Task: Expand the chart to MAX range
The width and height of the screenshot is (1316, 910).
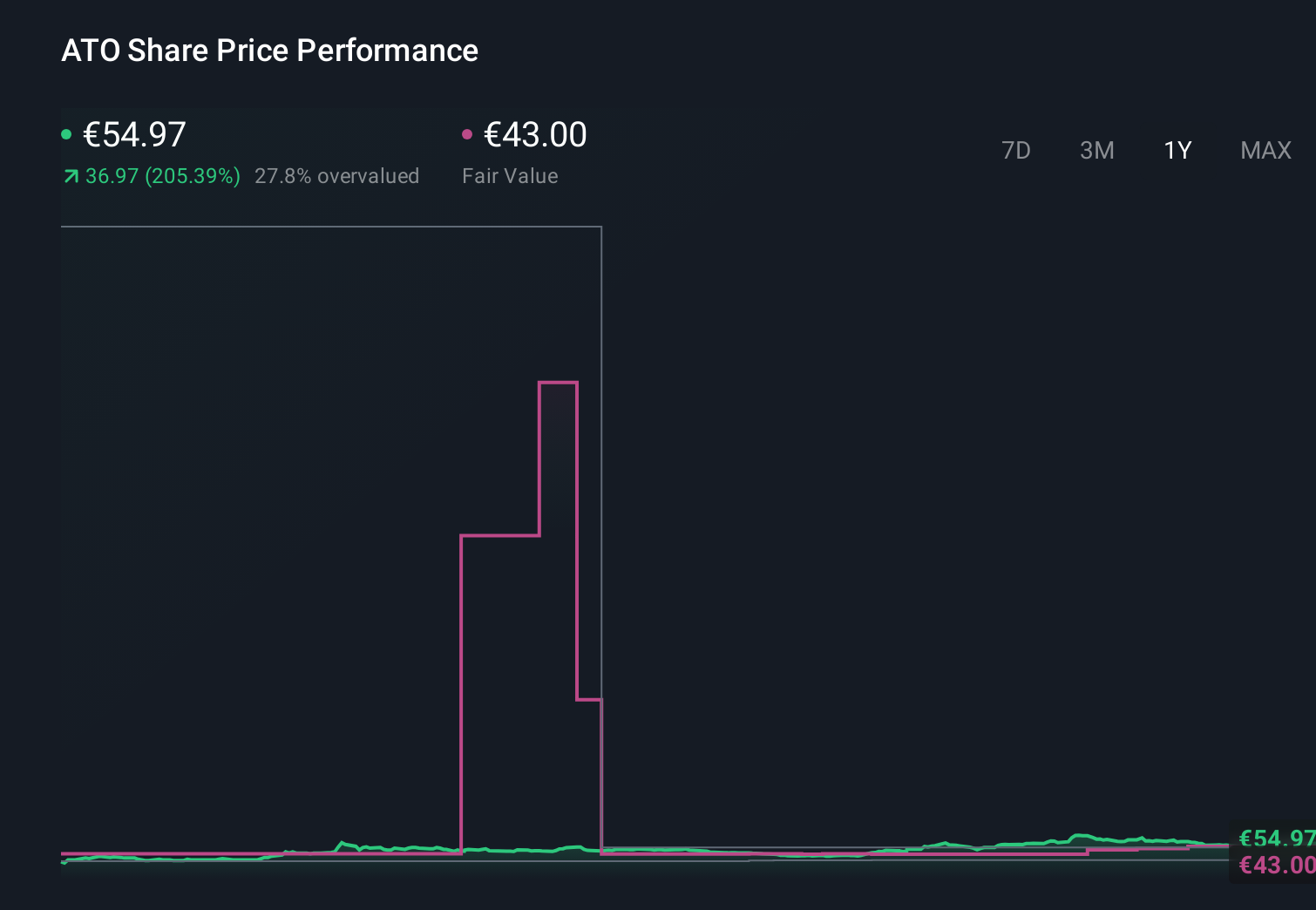Action: [x=1265, y=150]
